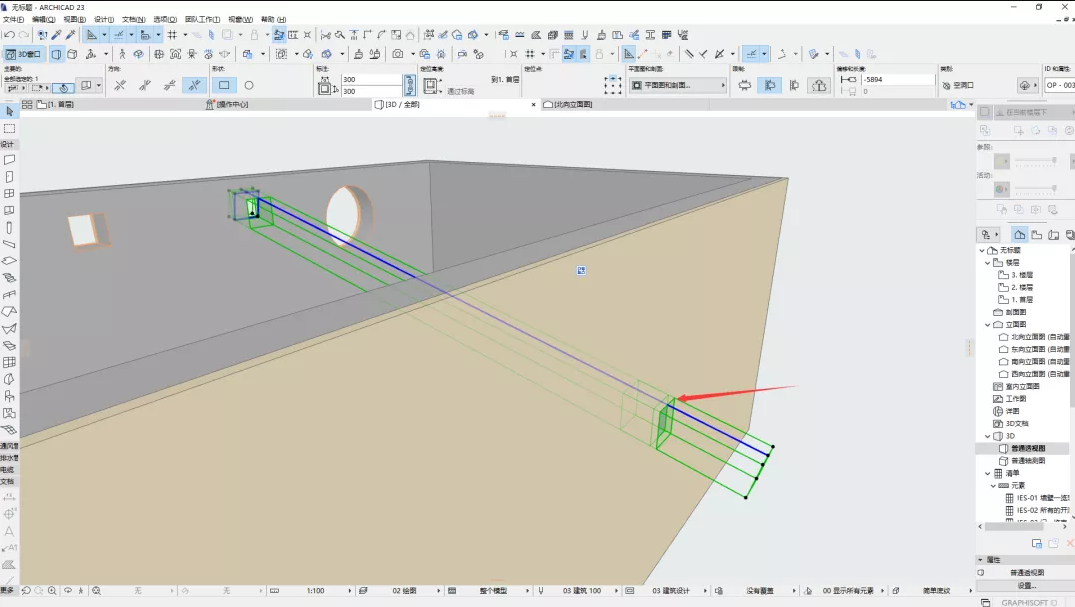
Task: Open the 文件 menu
Action: (13, 19)
